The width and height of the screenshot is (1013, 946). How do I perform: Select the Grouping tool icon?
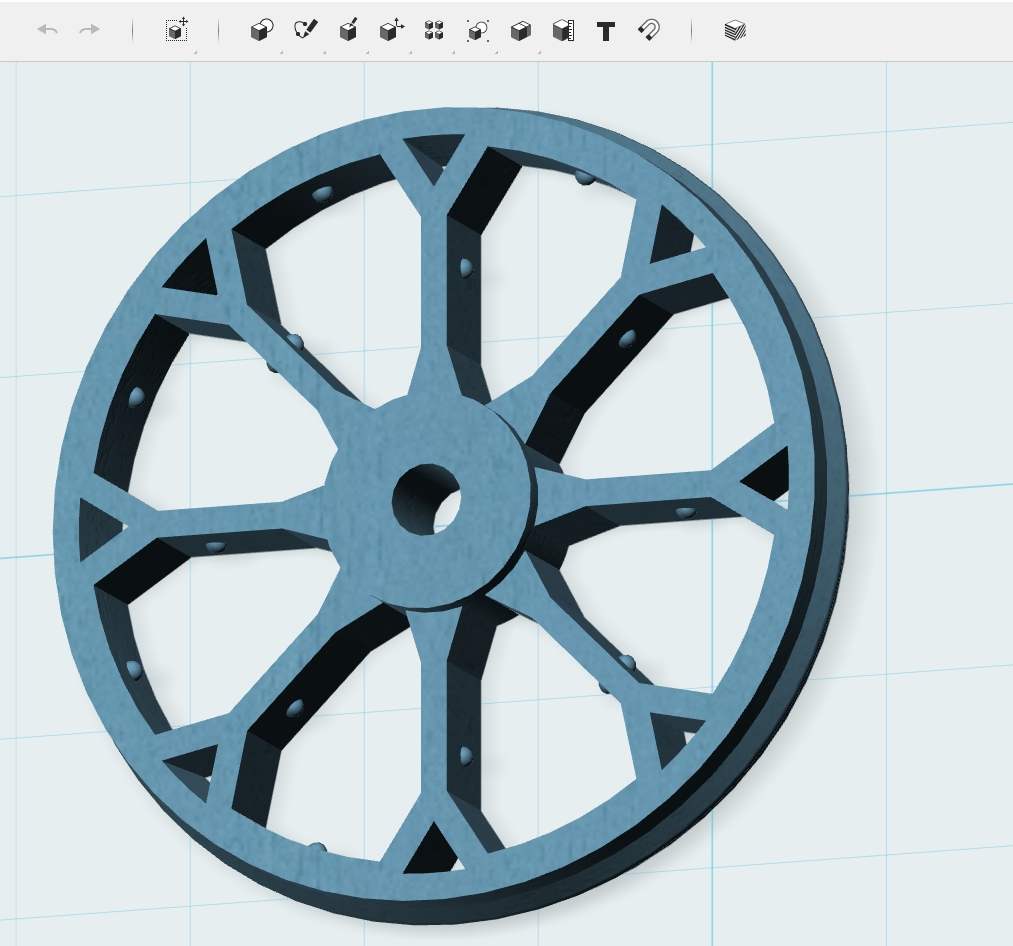[477, 30]
